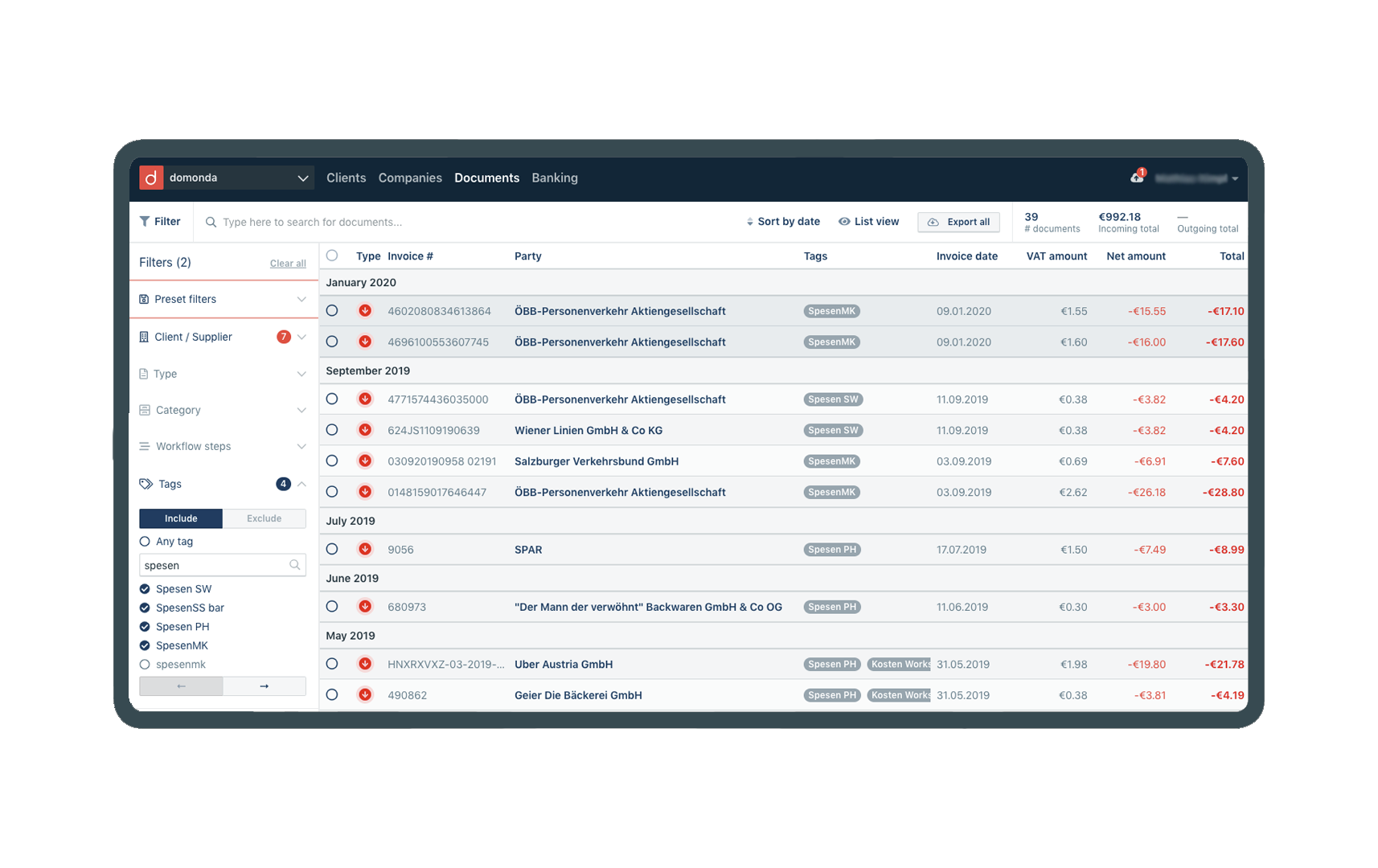Toggle the List view mode

(868, 222)
